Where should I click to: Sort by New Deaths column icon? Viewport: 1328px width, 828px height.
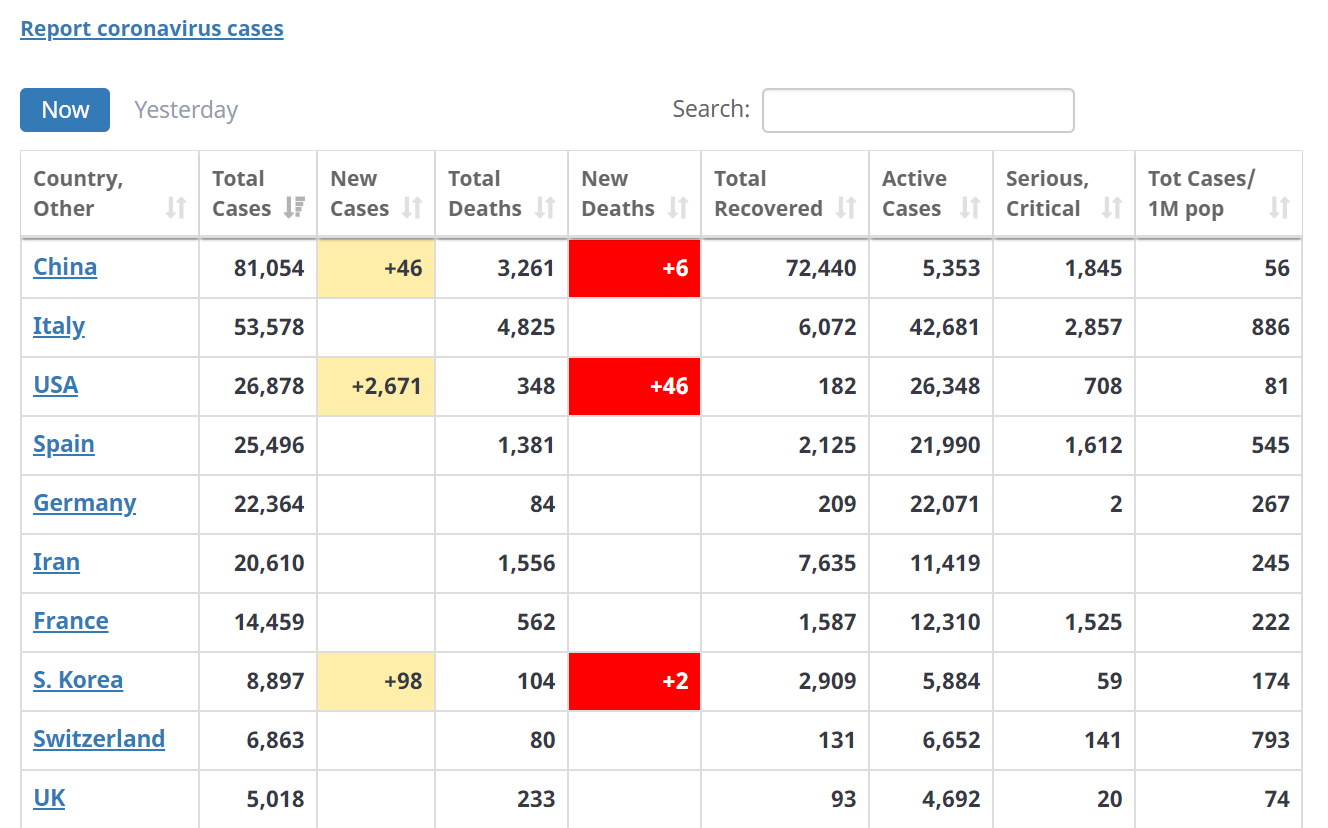(678, 208)
